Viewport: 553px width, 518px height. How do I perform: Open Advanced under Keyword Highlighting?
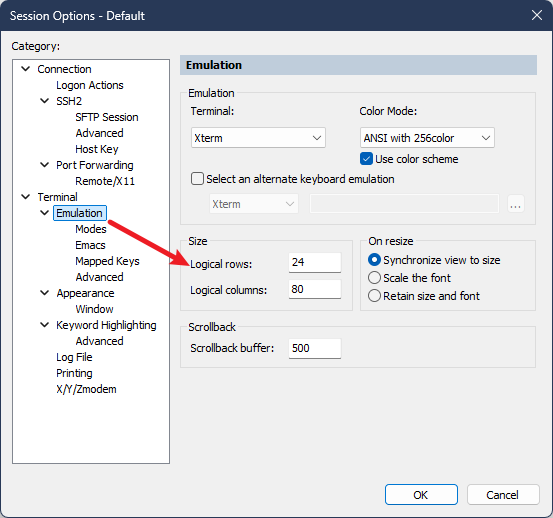pyautogui.click(x=99, y=341)
